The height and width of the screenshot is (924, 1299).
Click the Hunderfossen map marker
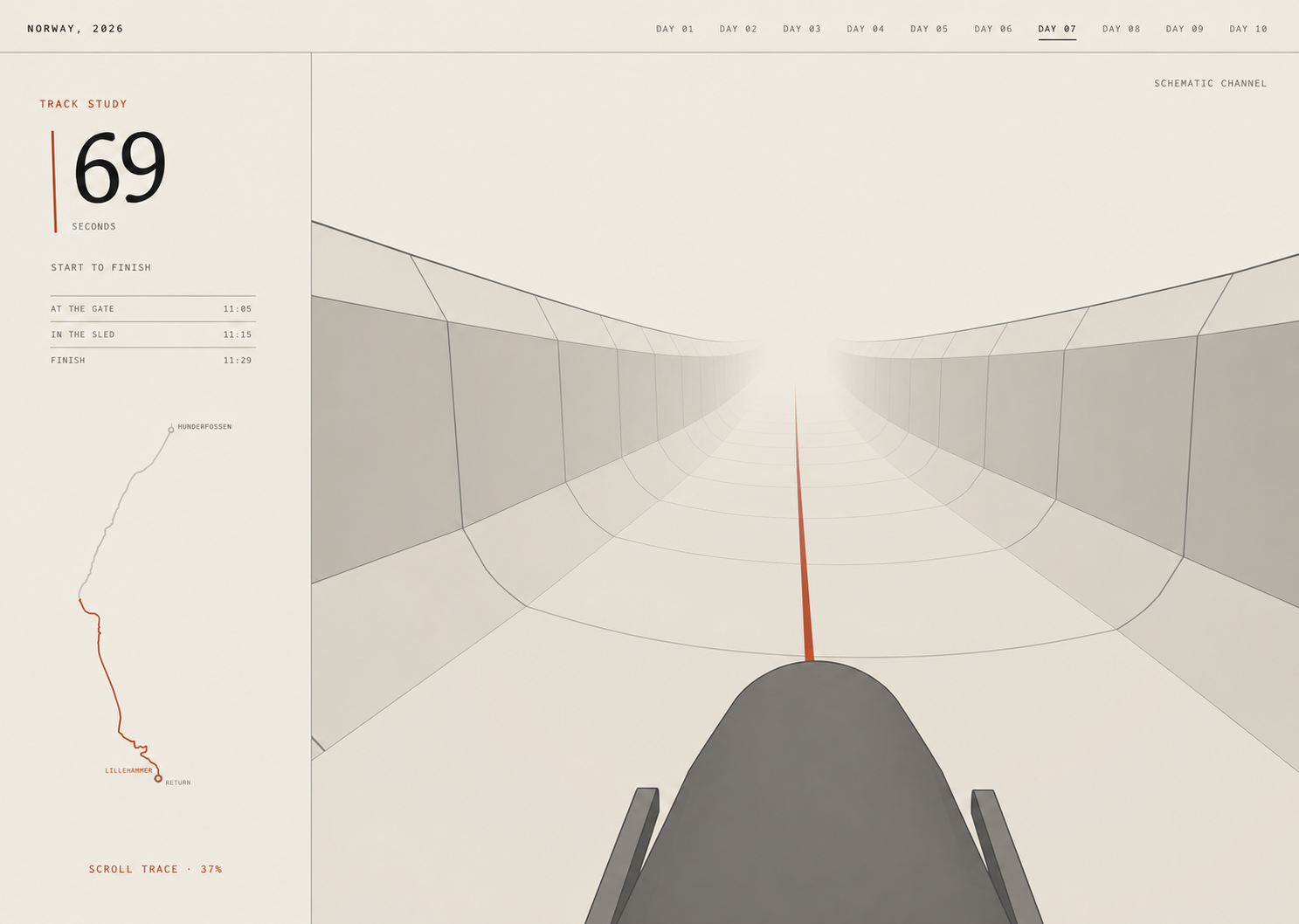point(171,430)
